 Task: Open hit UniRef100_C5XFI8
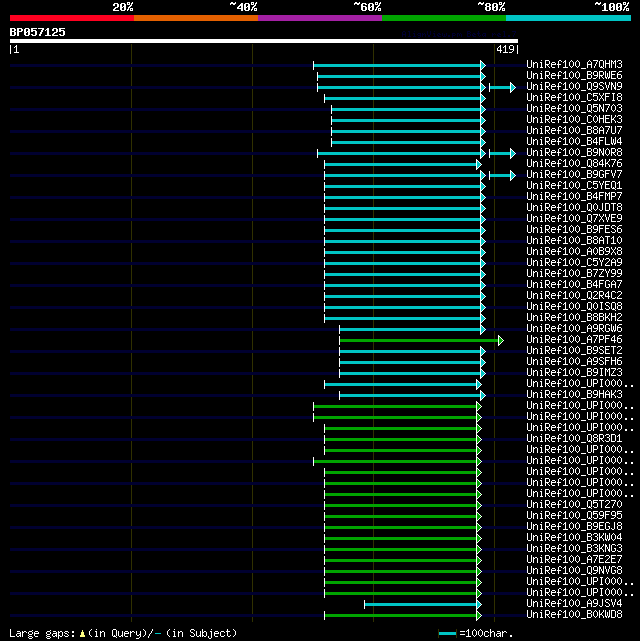coord(574,98)
